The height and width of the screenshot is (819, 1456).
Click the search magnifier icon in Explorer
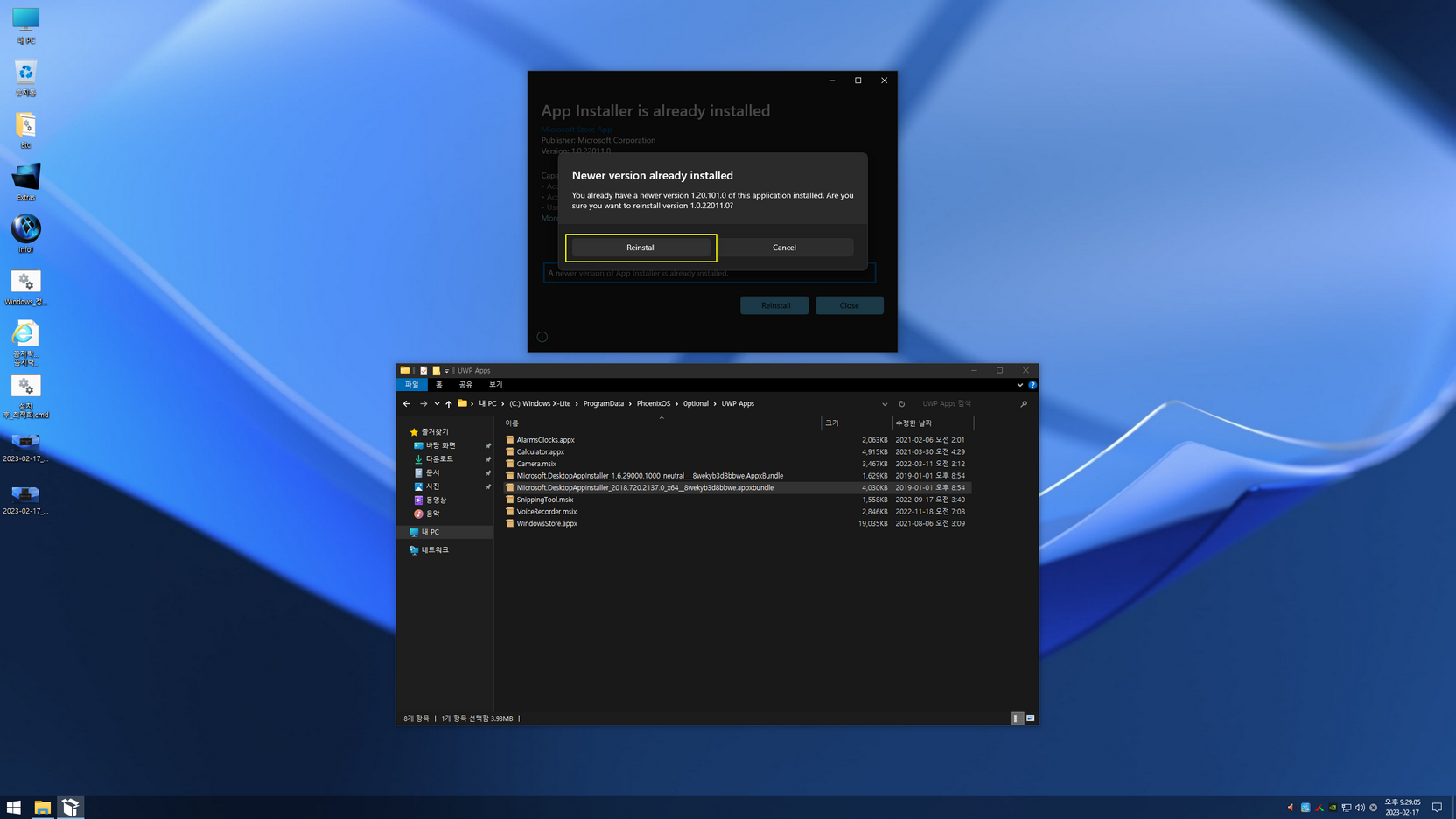(1024, 404)
